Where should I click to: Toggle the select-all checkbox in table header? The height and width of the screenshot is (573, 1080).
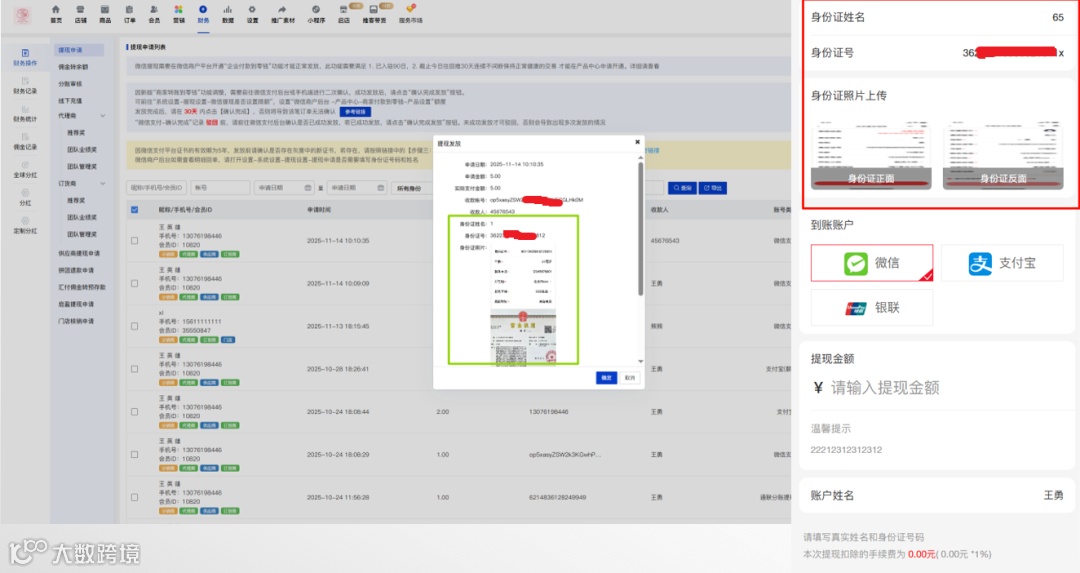tap(134, 210)
